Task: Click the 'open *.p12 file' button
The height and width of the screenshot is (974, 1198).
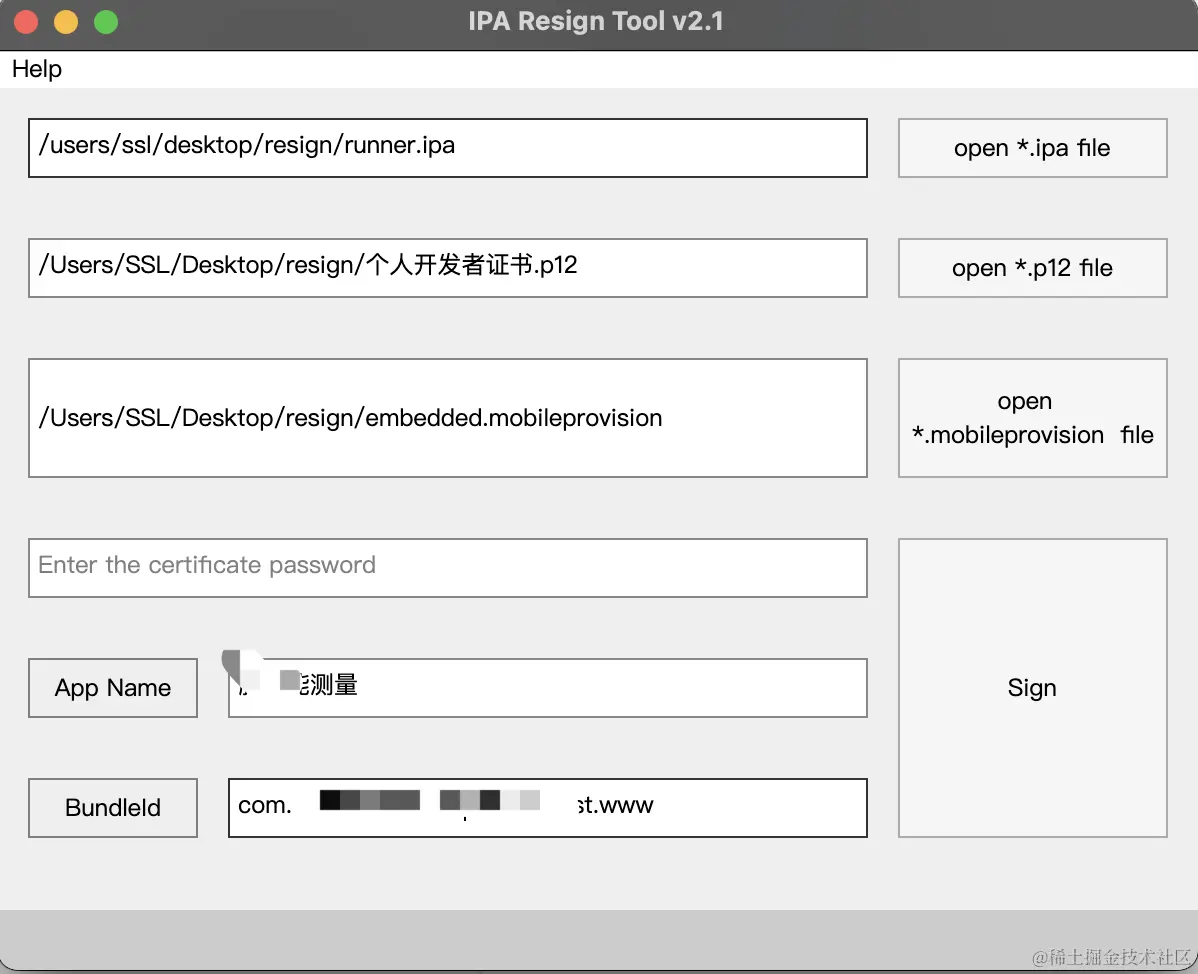Action: click(1032, 268)
